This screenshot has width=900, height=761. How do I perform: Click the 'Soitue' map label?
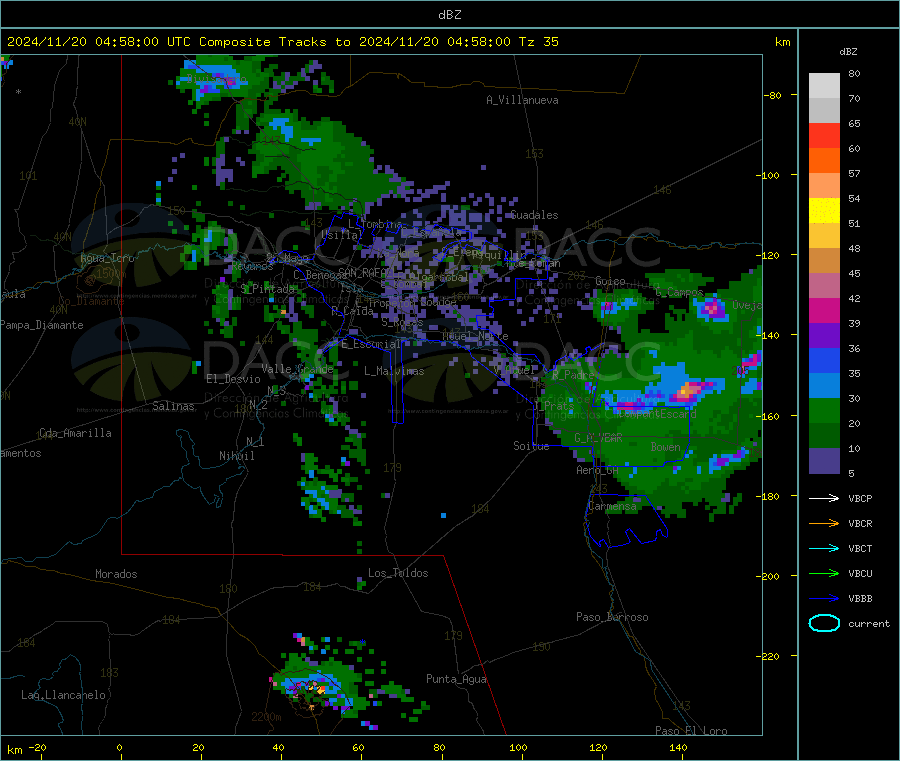531,446
